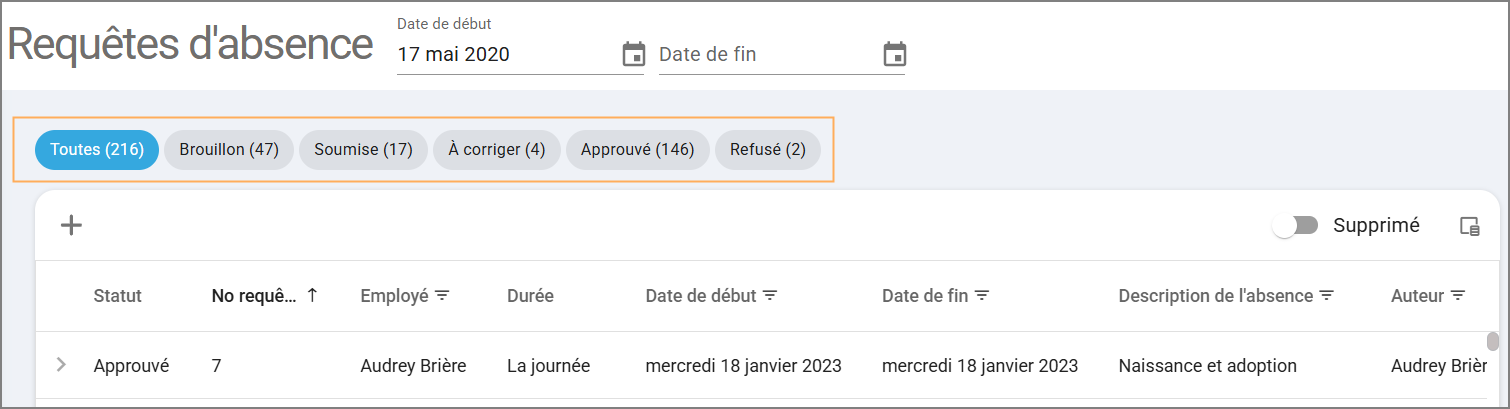The width and height of the screenshot is (1510, 409).
Task: Sort by No requête using the arrow
Action: click(x=312, y=295)
